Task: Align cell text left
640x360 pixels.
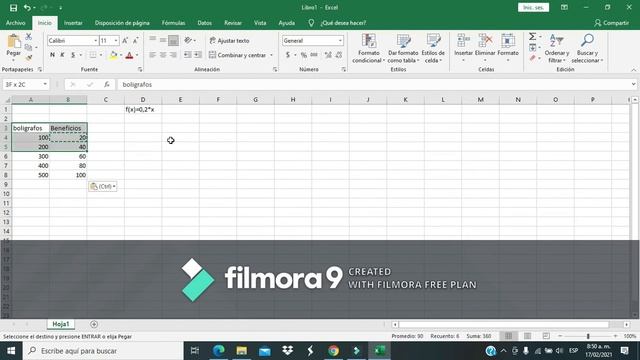Action: point(152,55)
